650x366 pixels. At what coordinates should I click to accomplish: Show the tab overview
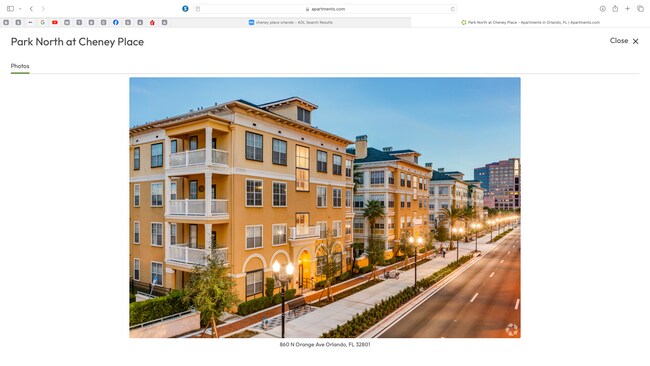[x=640, y=9]
